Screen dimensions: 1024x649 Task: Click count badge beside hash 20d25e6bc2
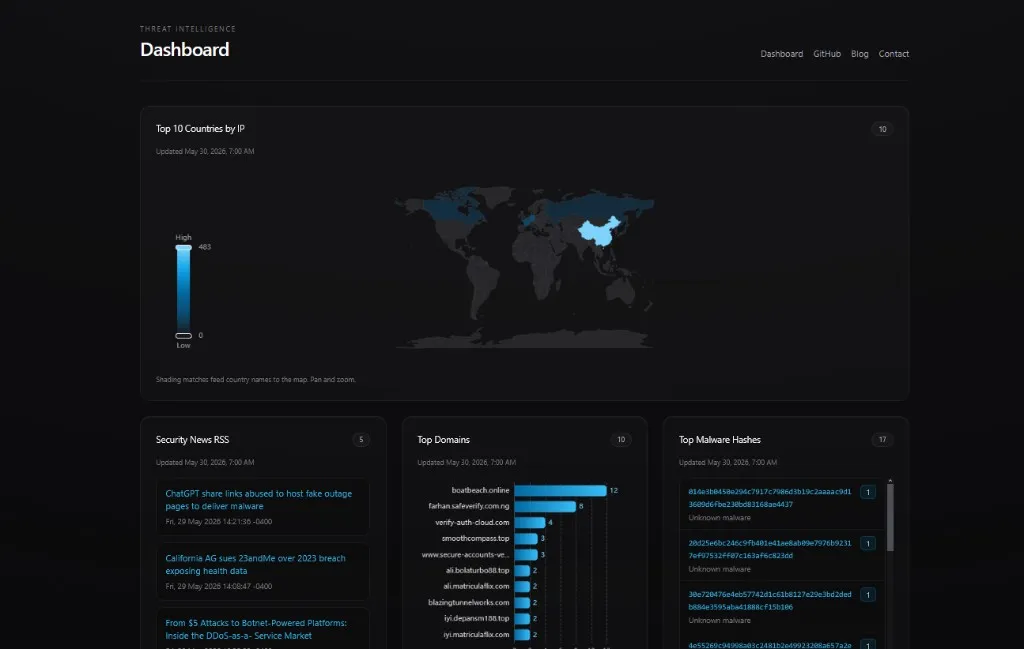tap(868, 543)
